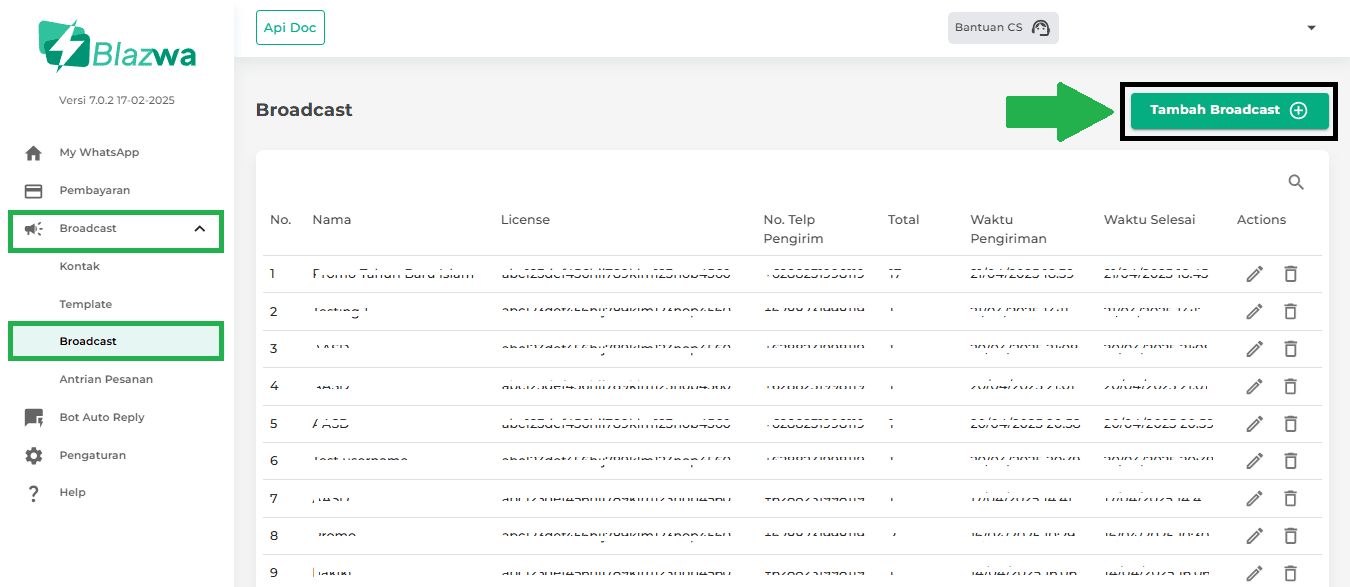Edit broadcast in row 8
The height and width of the screenshot is (587, 1350).
1255,536
